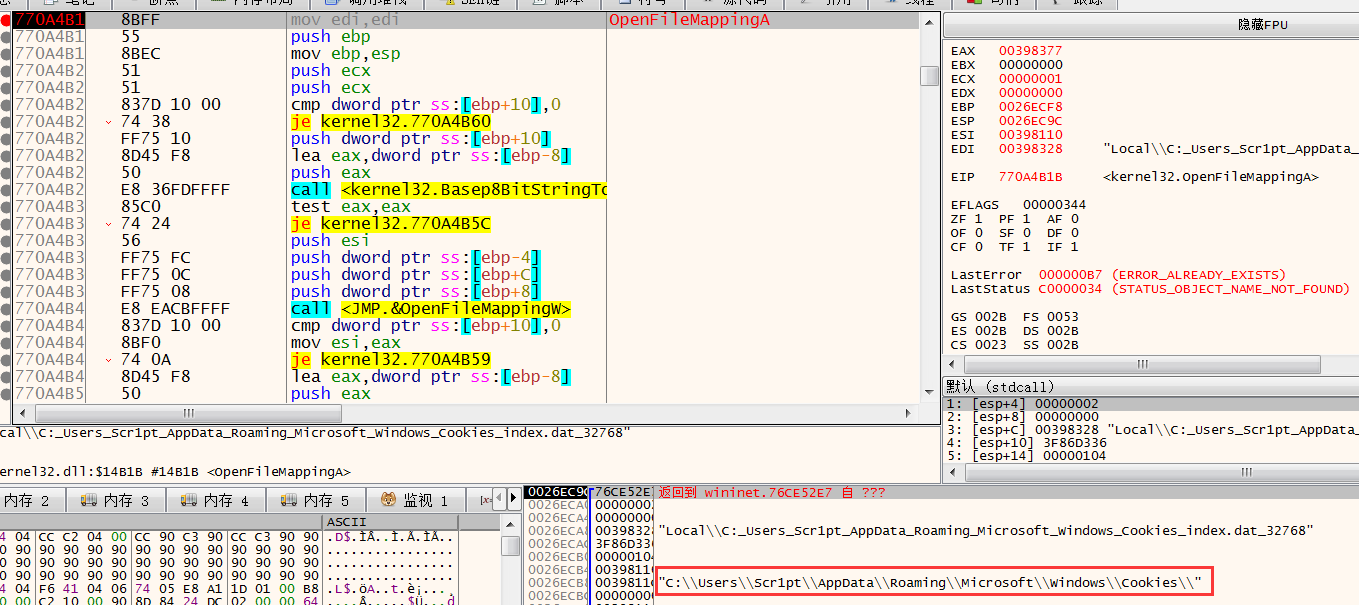Screen dimensions: 1359x605
Task: Toggle breakpoint dot on test eax,eax line
Action: (x=6, y=207)
